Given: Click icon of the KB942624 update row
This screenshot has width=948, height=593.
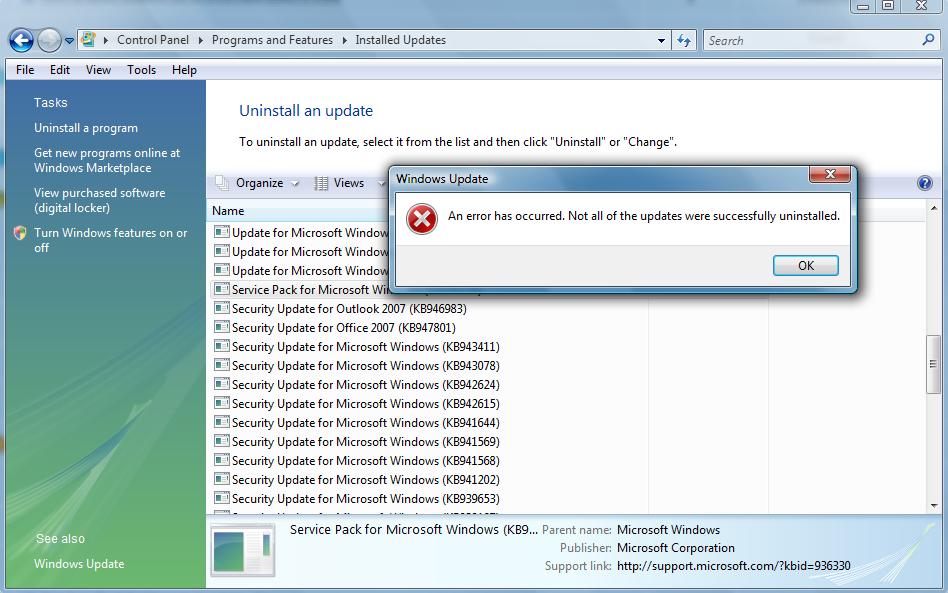Looking at the screenshot, I should (222, 384).
